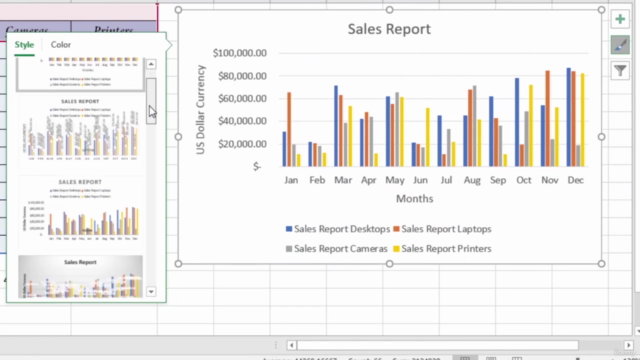The image size is (640, 360).
Task: Click the top-center chart resize handle
Action: pyautogui.click(x=389, y=10)
